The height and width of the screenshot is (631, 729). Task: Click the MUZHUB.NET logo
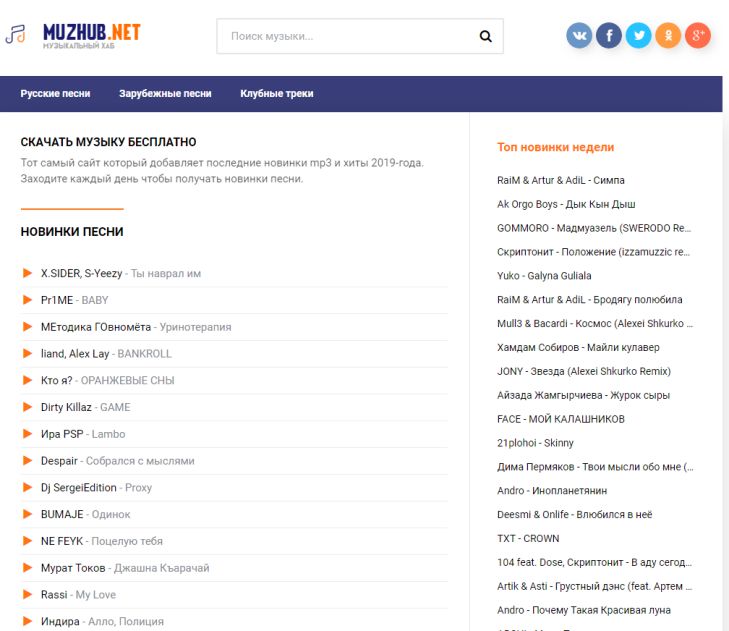tap(73, 35)
